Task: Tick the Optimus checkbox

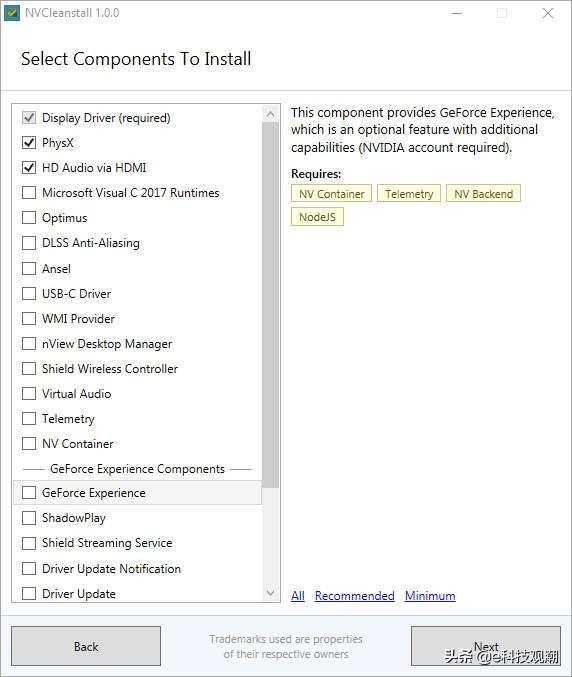Action: point(29,218)
